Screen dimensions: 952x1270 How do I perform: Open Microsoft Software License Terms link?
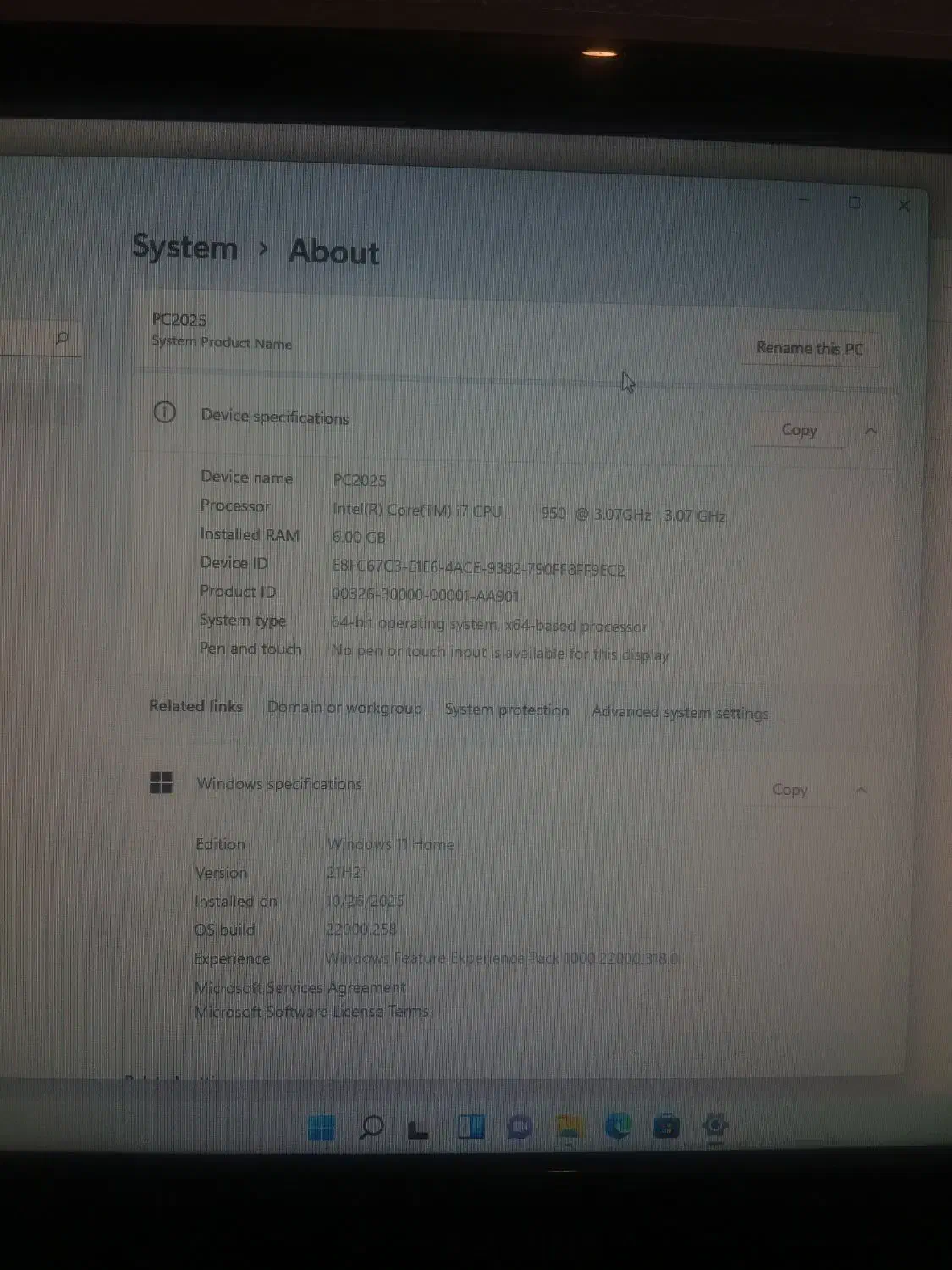click(x=311, y=1011)
